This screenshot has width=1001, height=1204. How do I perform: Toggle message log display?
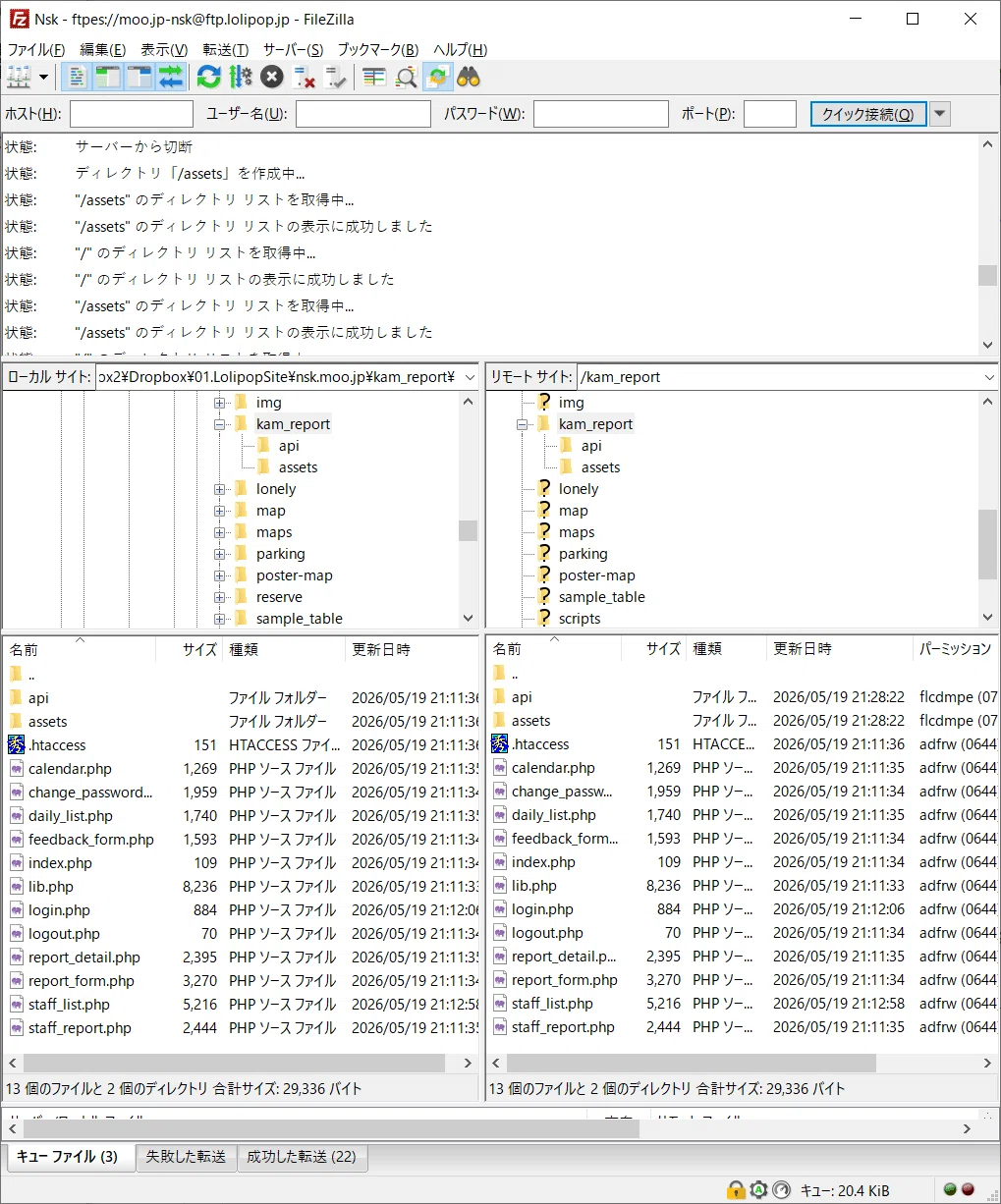pos(77,78)
